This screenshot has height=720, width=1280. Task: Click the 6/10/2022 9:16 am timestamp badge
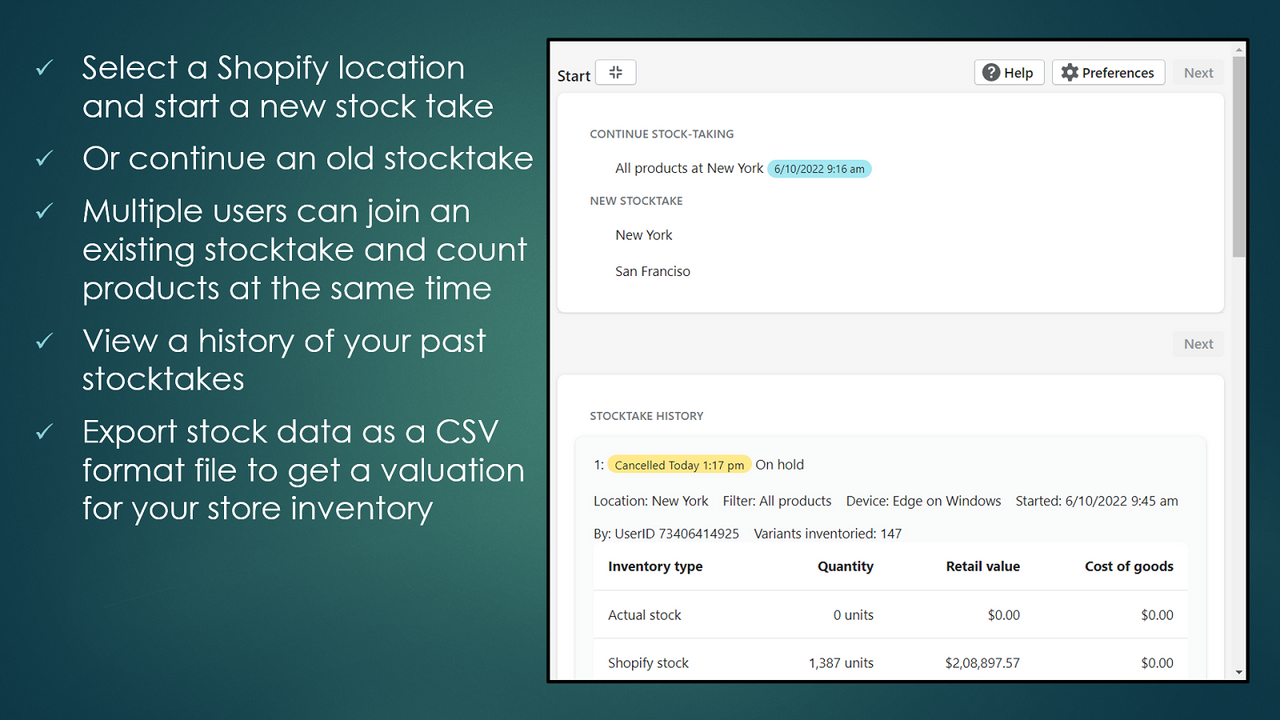coord(819,168)
